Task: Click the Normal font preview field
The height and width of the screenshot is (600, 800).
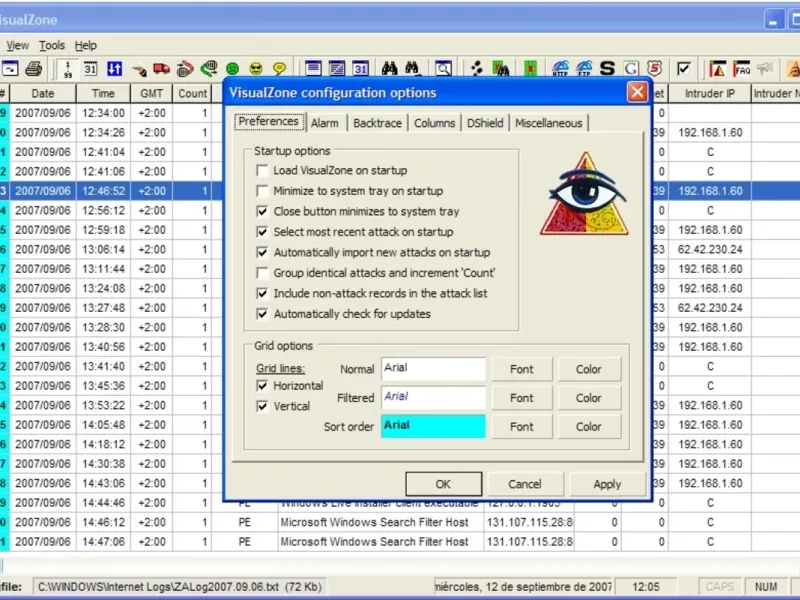Action: coord(433,369)
